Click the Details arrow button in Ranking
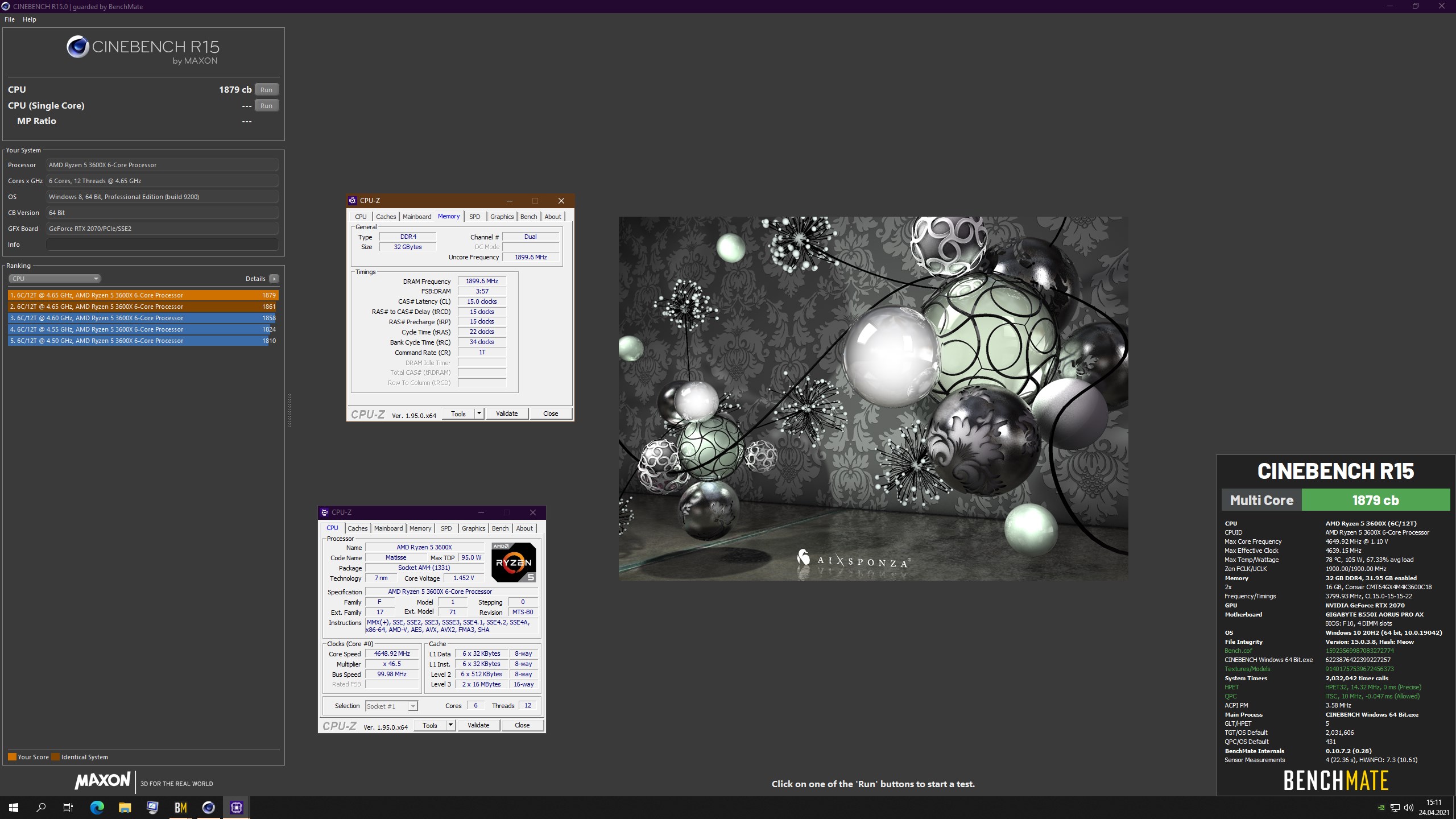Image resolution: width=1456 pixels, height=819 pixels. pos(274,279)
